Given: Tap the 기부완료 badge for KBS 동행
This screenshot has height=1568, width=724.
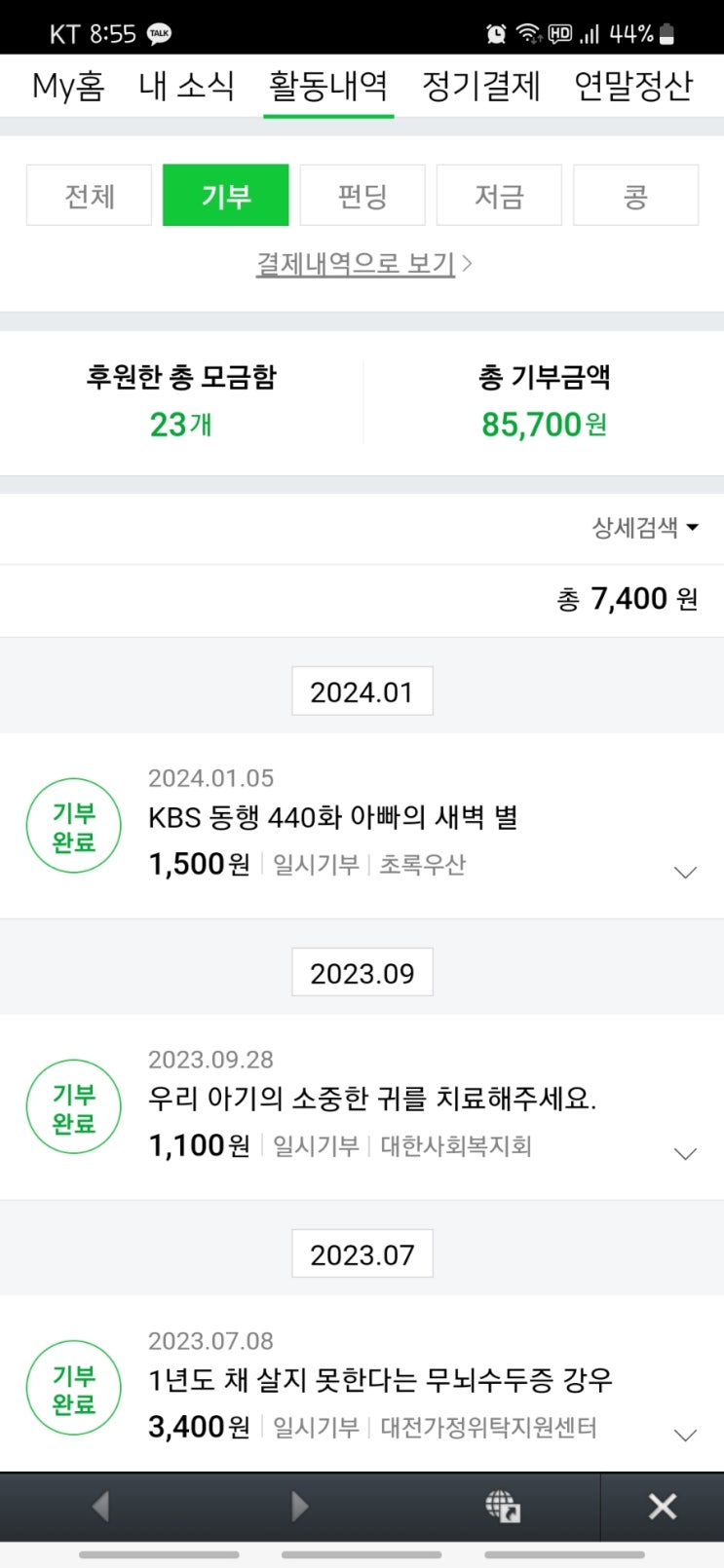Looking at the screenshot, I should tap(74, 826).
